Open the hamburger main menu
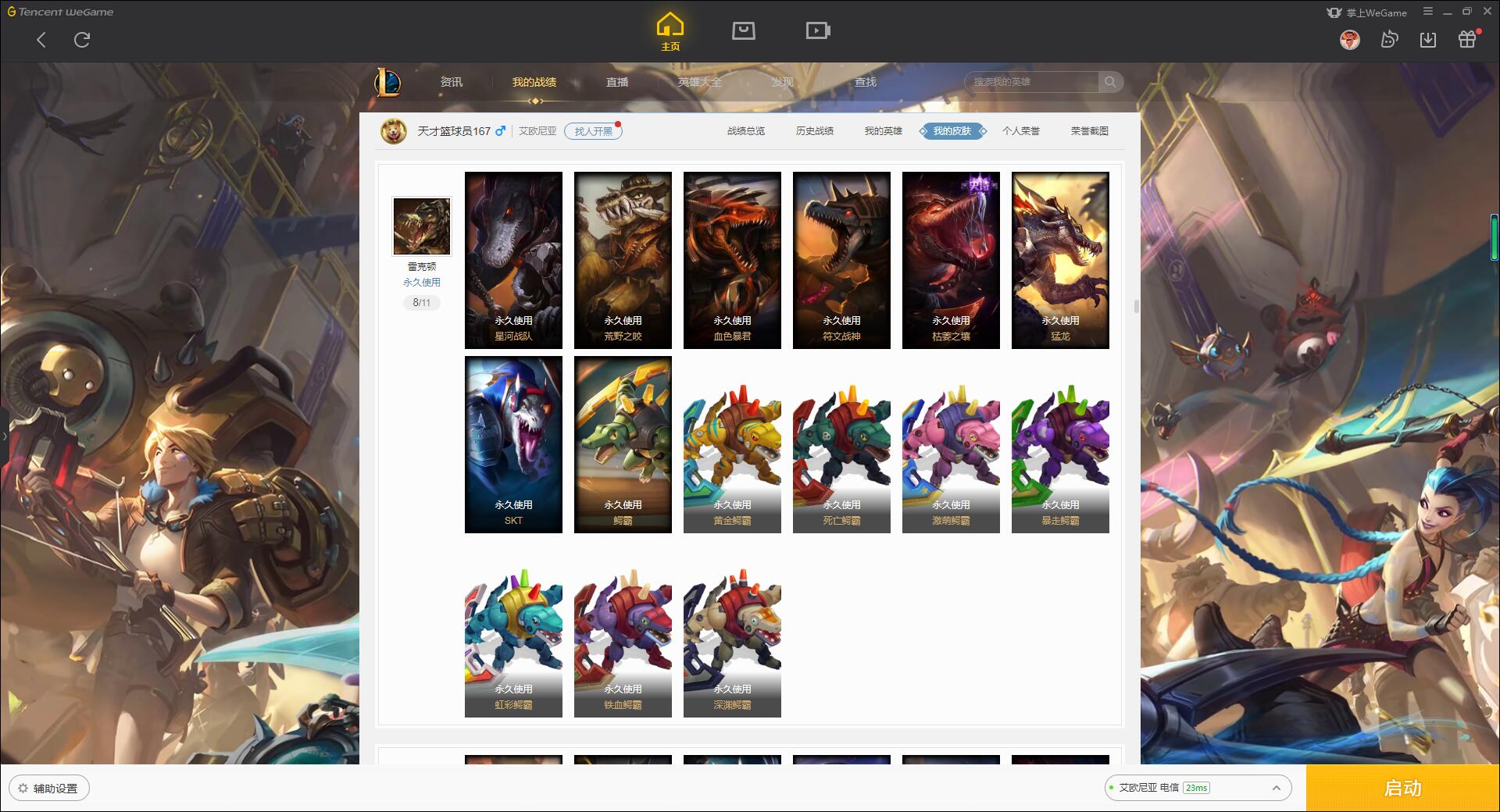The width and height of the screenshot is (1500, 812). pos(1428,12)
